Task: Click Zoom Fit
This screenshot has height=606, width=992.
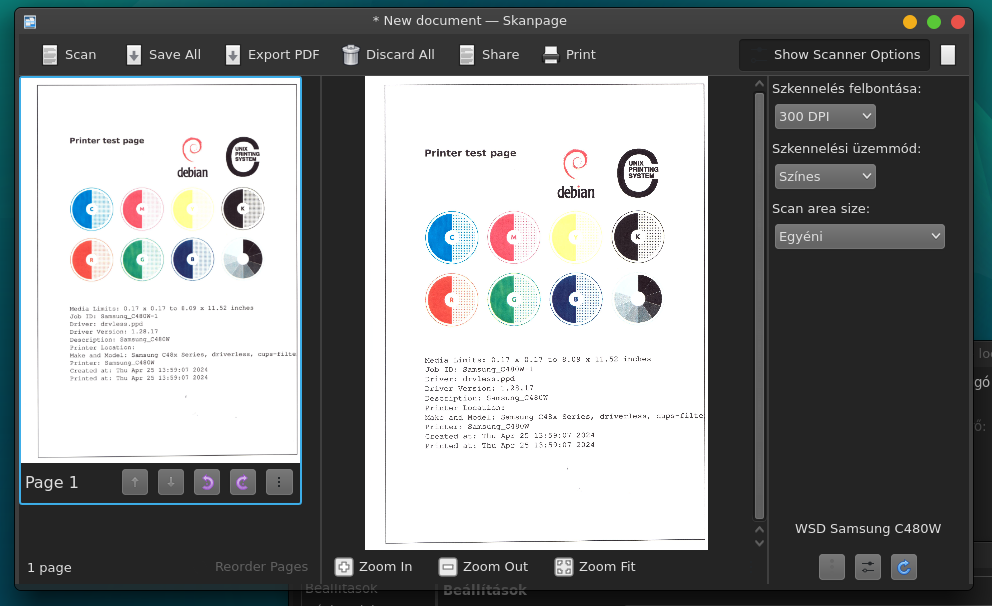Action: point(595,567)
